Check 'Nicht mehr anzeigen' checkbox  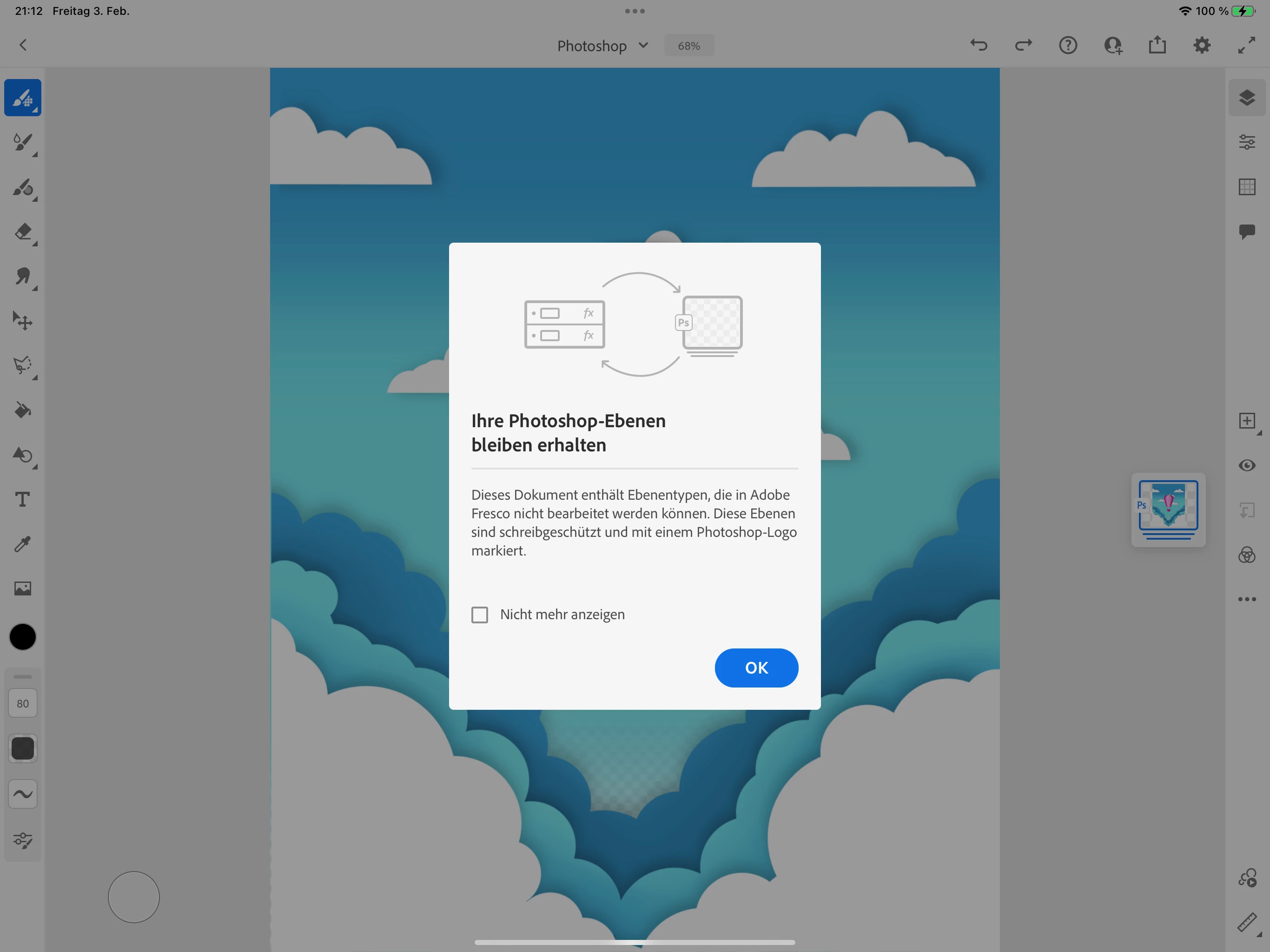[479, 615]
